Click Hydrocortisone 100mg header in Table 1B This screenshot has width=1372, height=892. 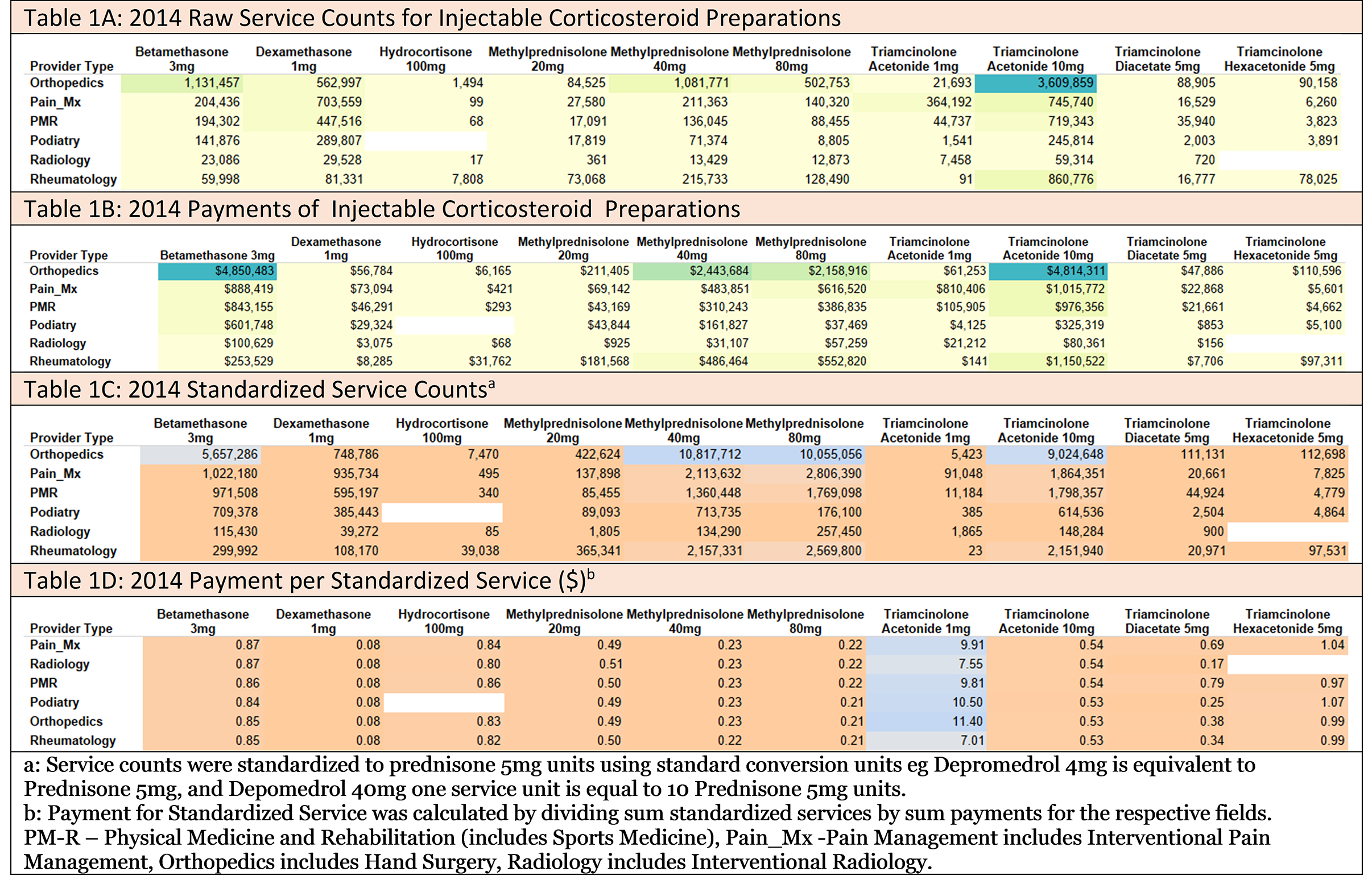click(x=454, y=249)
